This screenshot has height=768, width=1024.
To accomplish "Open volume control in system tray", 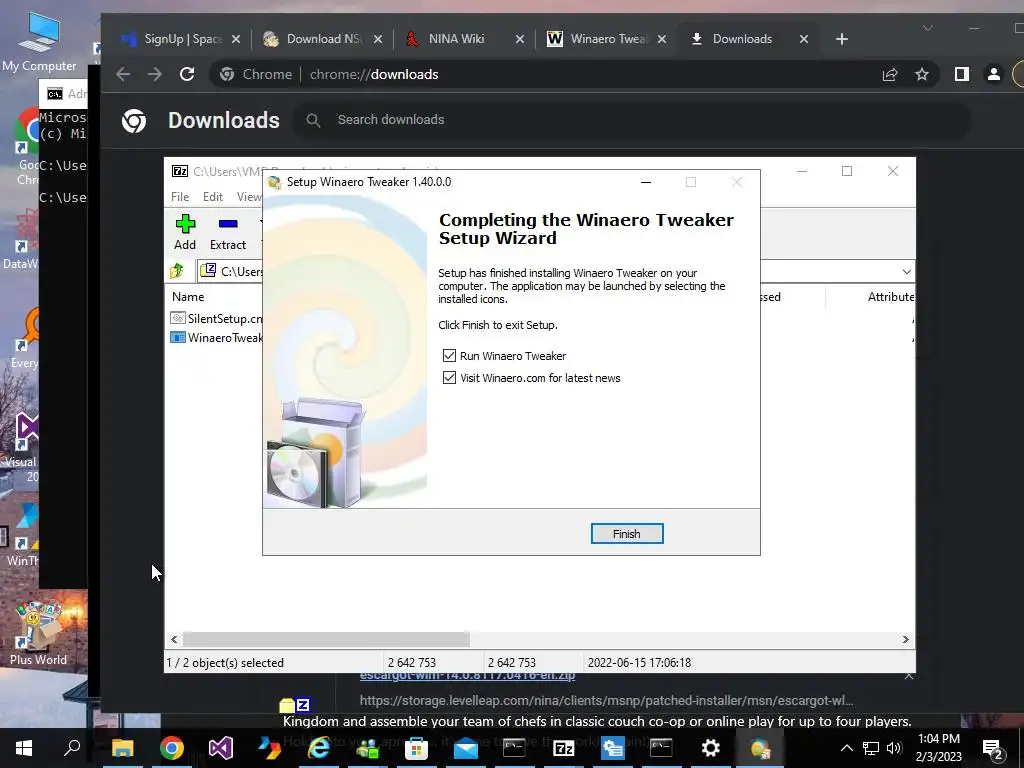I will [x=895, y=748].
